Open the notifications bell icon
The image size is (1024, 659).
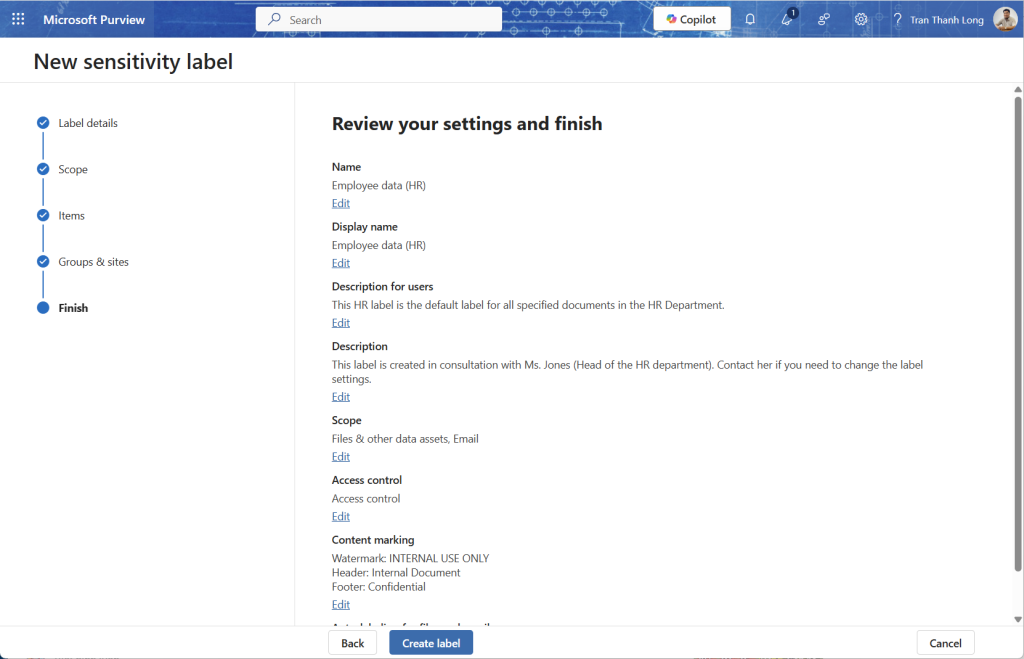click(750, 19)
